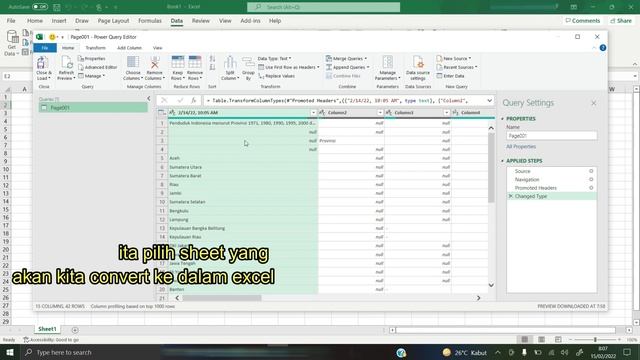Click Group By icon
This screenshot has width=640, height=360.
pos(248,62)
